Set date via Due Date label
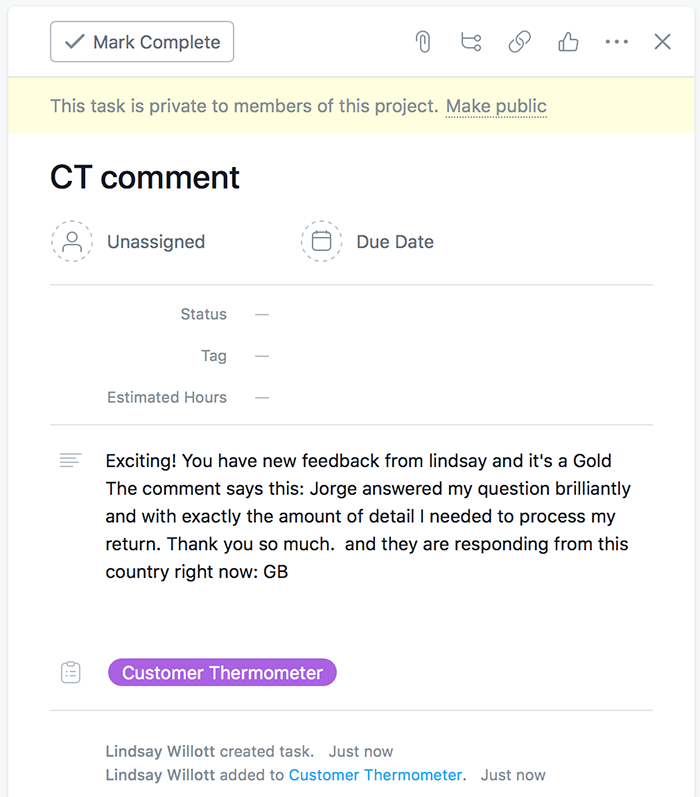 (395, 242)
